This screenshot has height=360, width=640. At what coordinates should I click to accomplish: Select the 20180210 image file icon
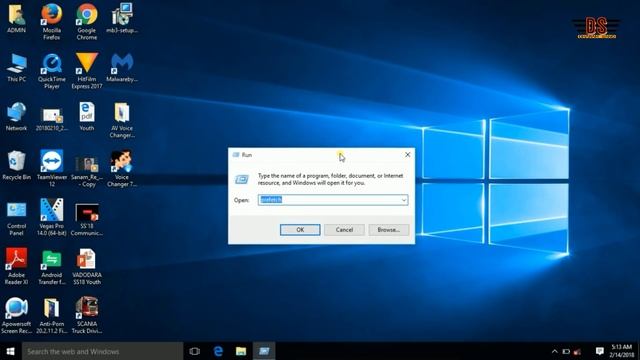51,119
